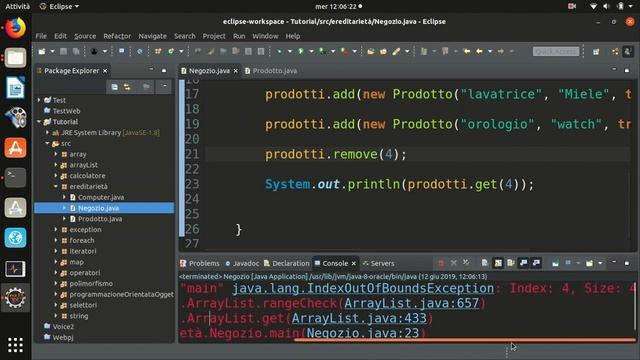640x360 pixels.
Task: Click the Forward navigation arrow icon
Action: pyautogui.click(x=501, y=51)
